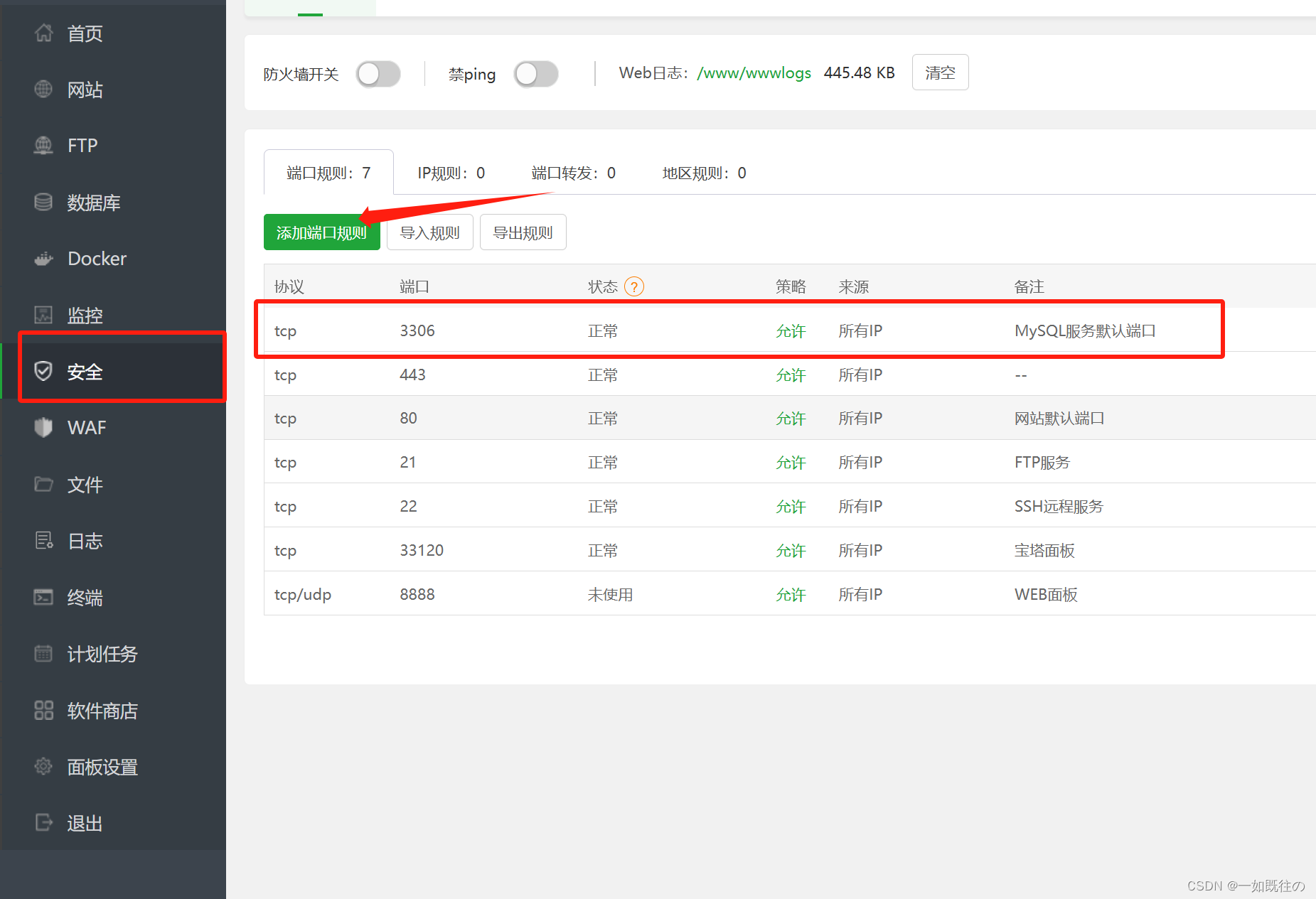Viewport: 1316px width, 899px height.
Task: Open the 软件商店 menu item
Action: pos(114,710)
